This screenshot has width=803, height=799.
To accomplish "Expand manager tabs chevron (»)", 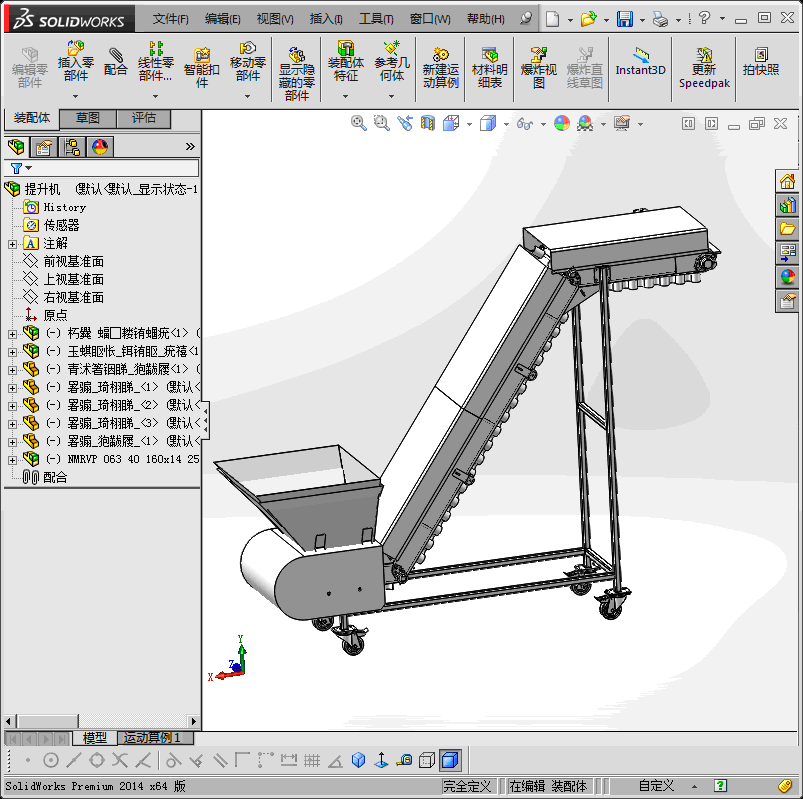I will (190, 146).
